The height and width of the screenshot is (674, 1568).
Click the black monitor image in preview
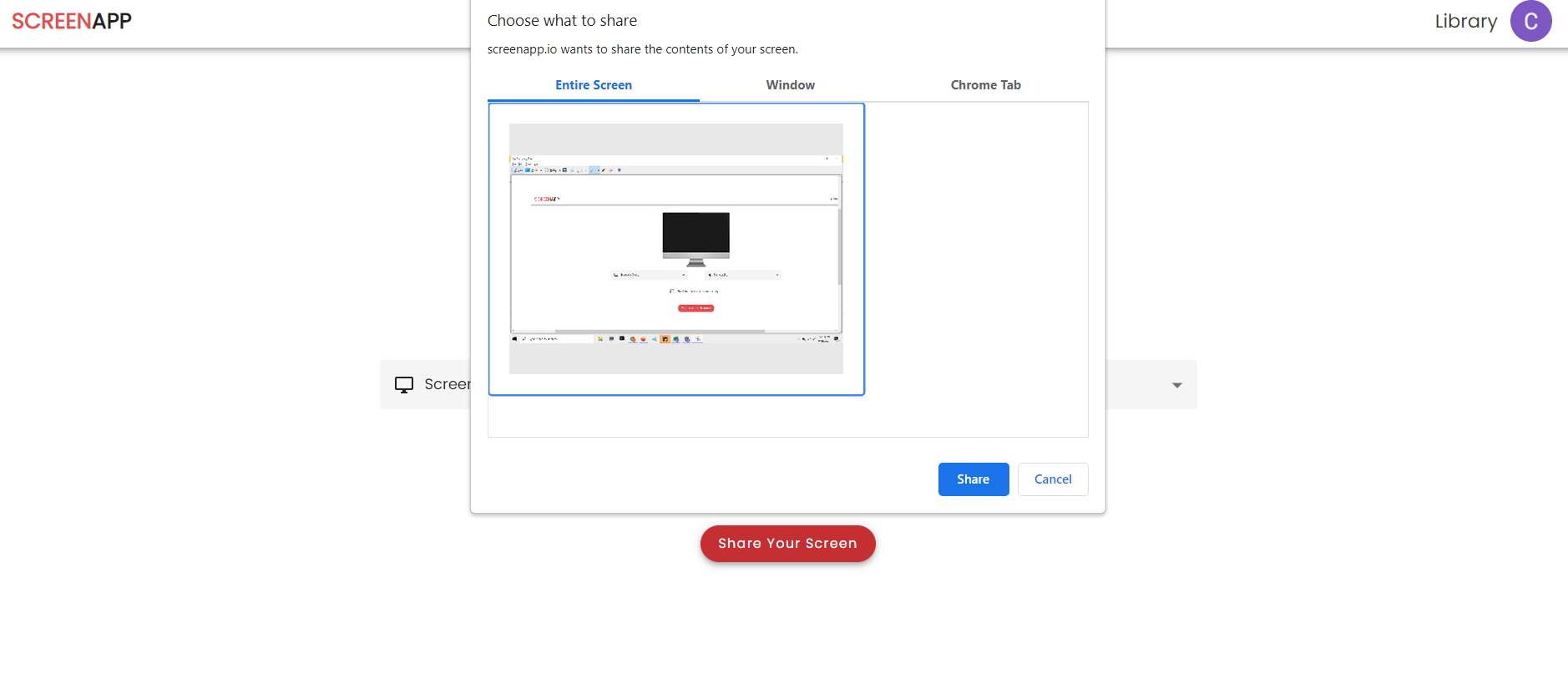point(695,235)
